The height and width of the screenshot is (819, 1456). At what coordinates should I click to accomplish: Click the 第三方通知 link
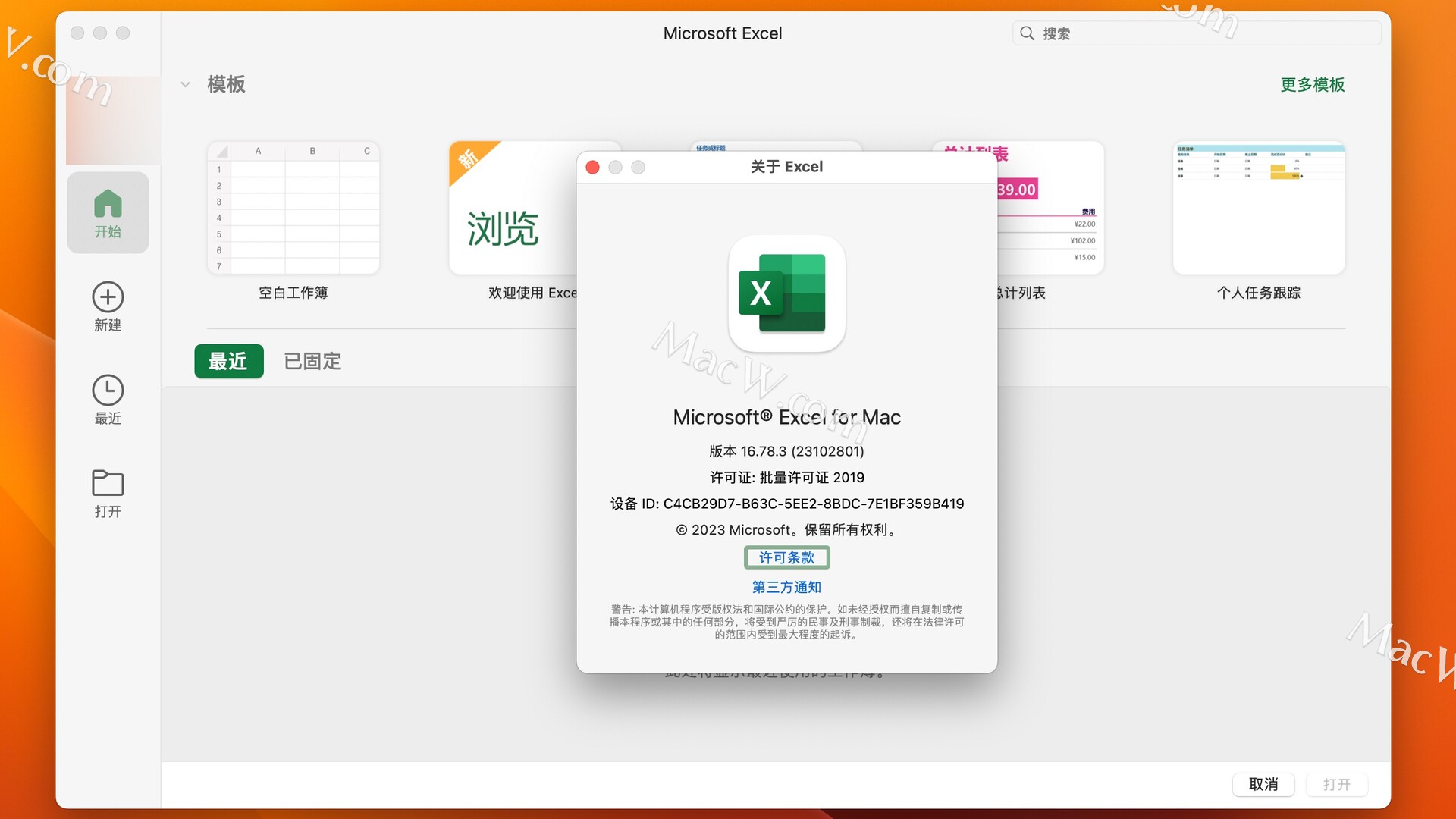[786, 587]
